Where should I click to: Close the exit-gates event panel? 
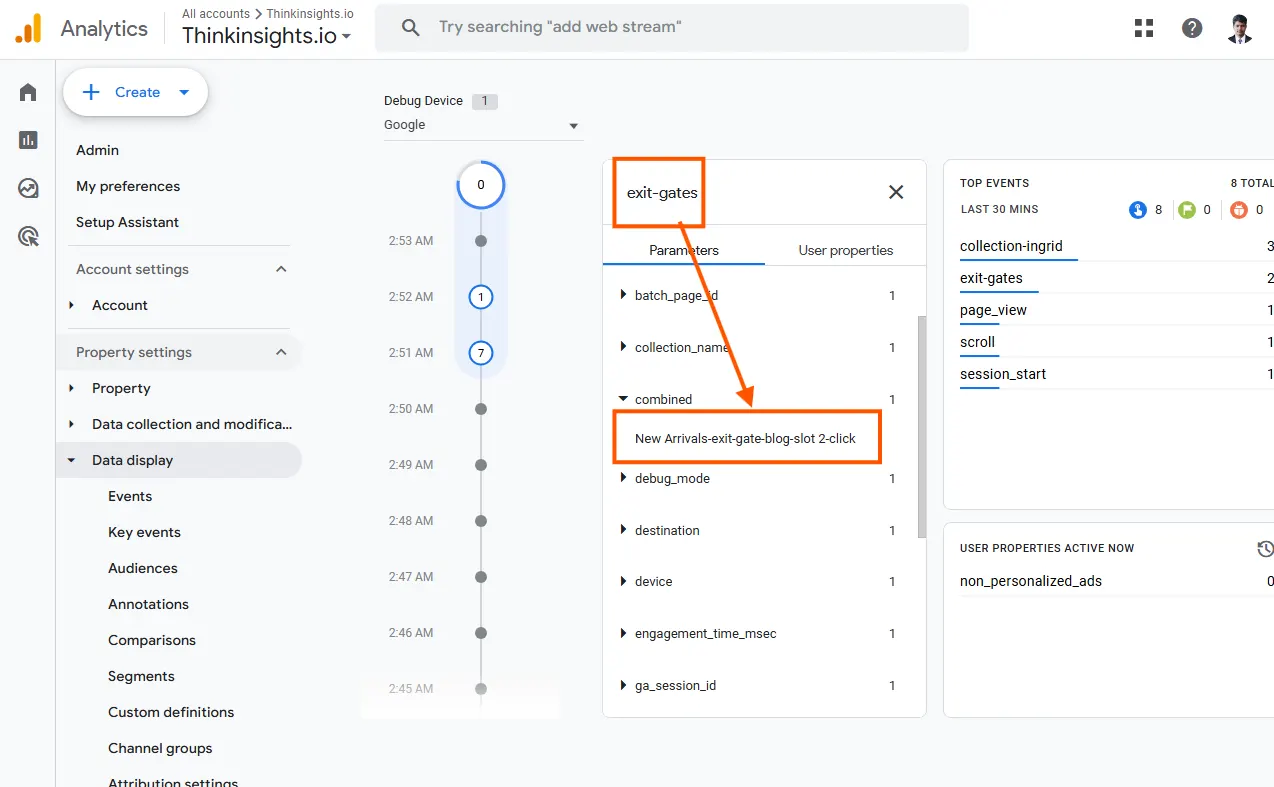coord(896,192)
